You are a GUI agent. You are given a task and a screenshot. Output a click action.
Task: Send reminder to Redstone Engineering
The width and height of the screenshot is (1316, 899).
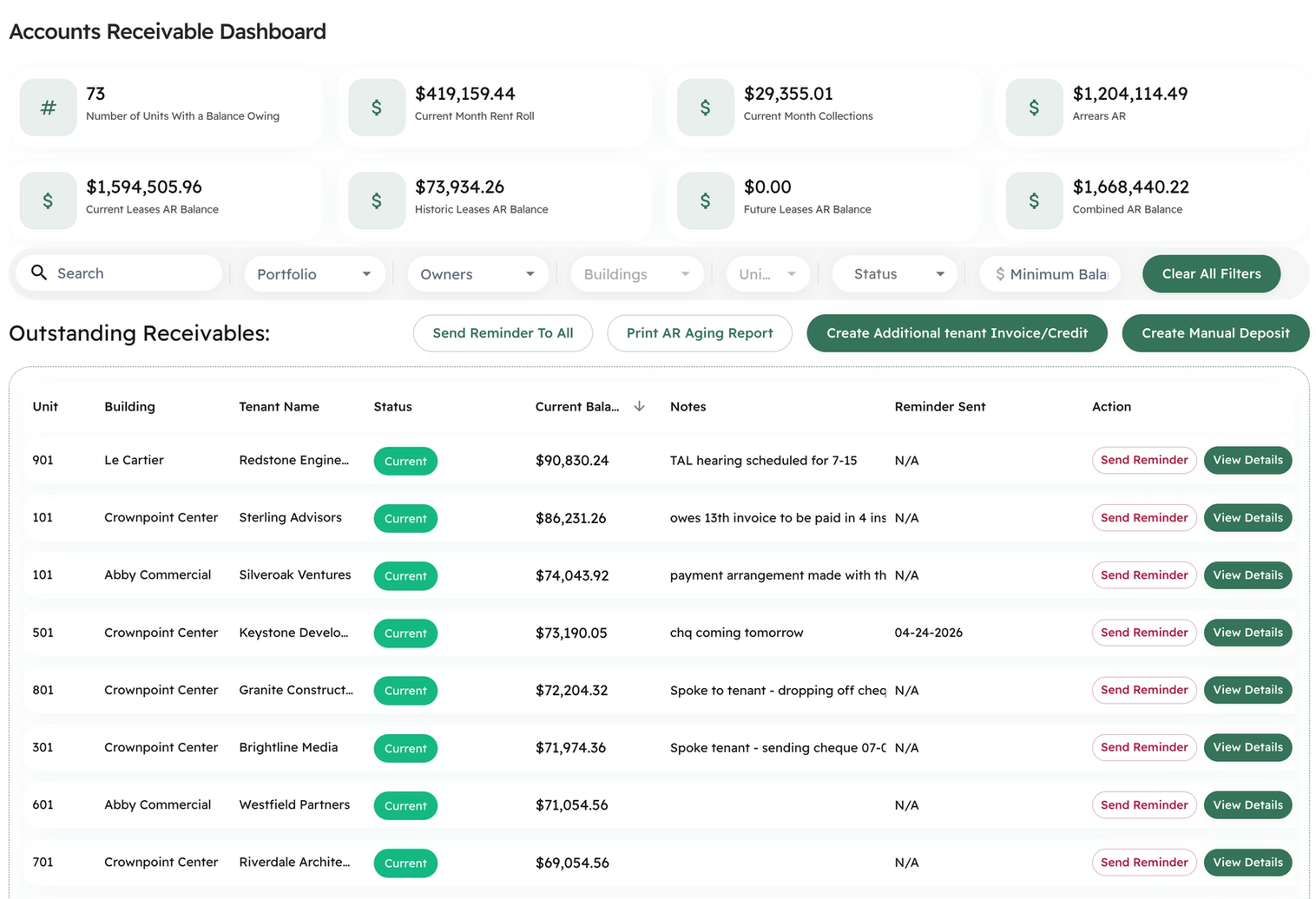pos(1144,460)
